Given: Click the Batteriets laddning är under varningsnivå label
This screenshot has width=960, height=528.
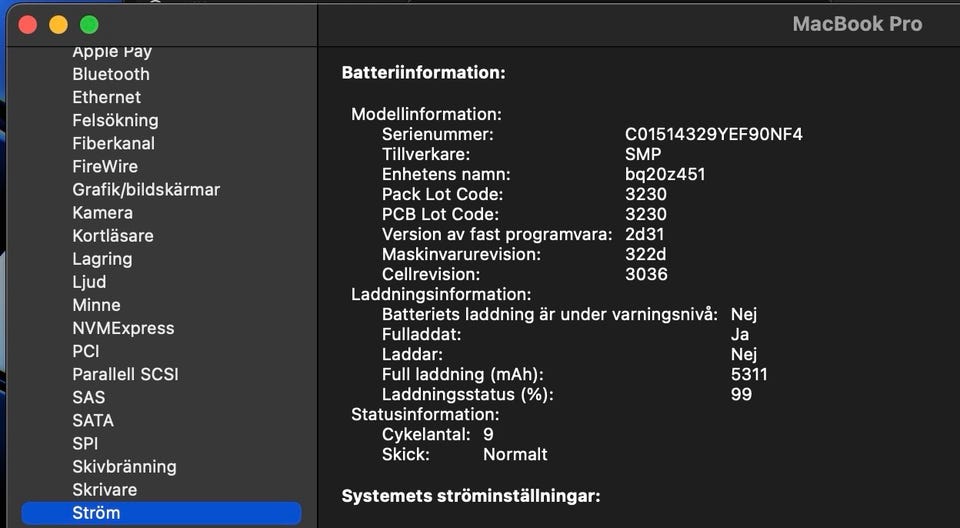Looking at the screenshot, I should 550,315.
